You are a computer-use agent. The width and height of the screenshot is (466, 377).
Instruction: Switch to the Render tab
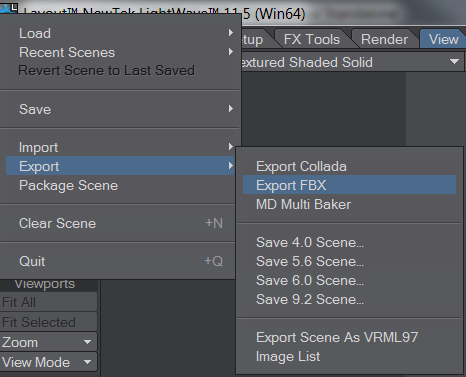[384, 39]
